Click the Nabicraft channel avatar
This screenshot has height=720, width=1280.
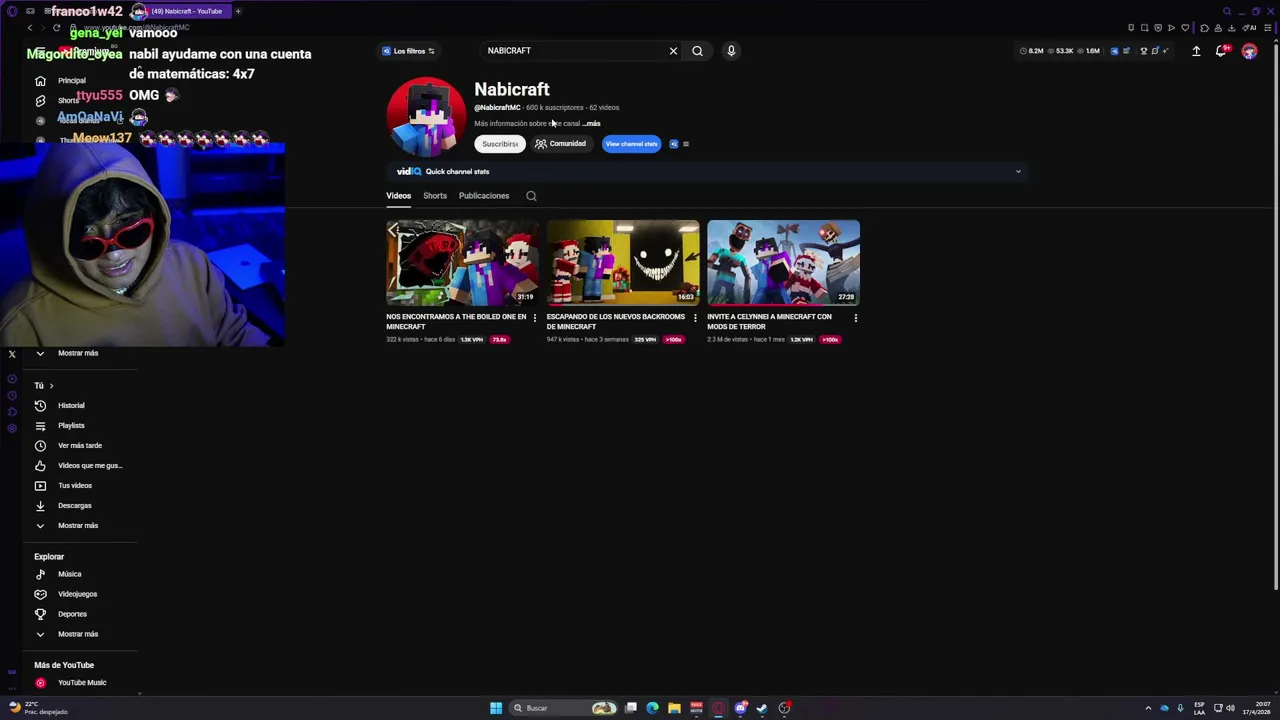[x=426, y=118]
